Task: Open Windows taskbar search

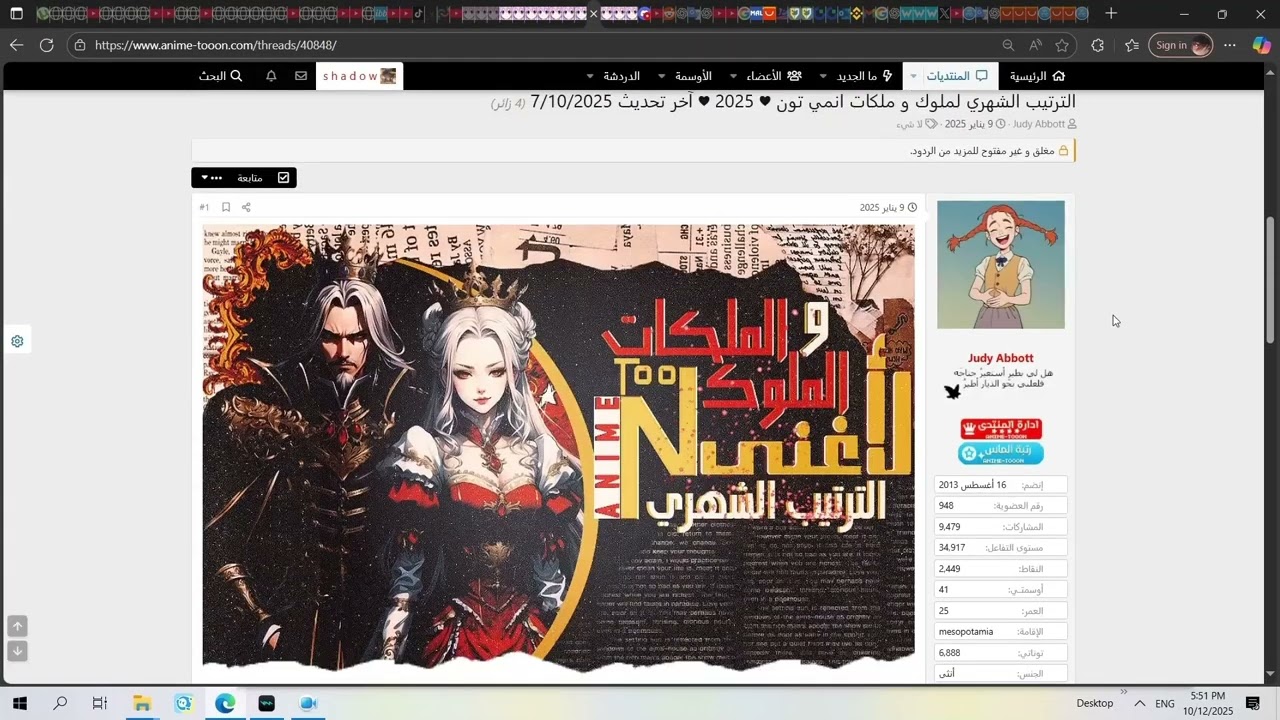Action: click(x=60, y=703)
